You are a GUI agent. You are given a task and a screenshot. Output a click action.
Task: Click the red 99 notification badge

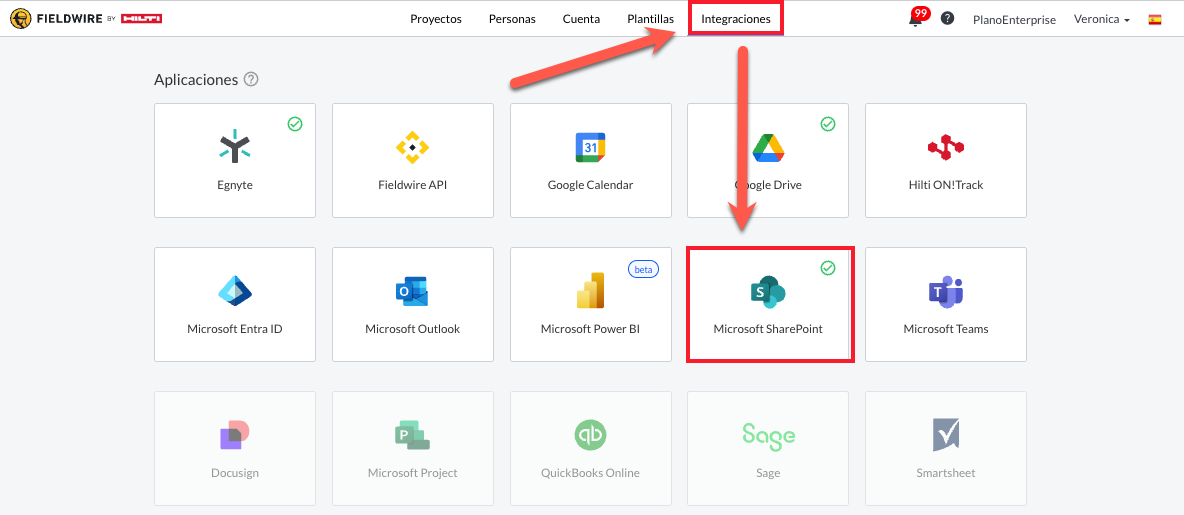(x=920, y=13)
